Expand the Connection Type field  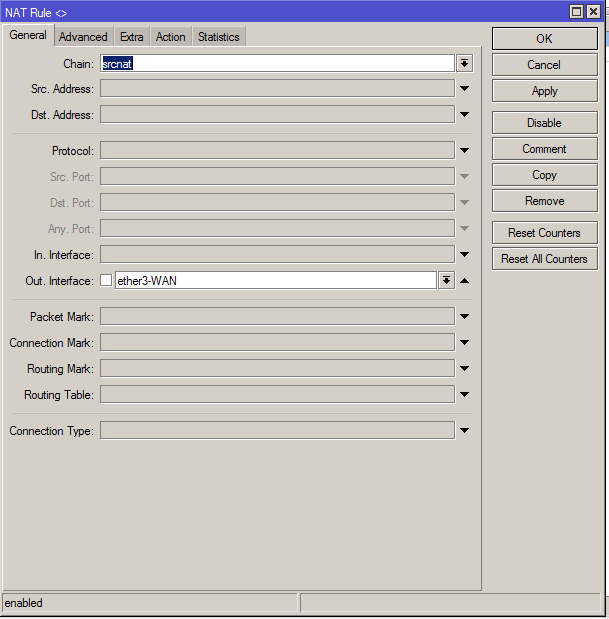pyautogui.click(x=465, y=430)
